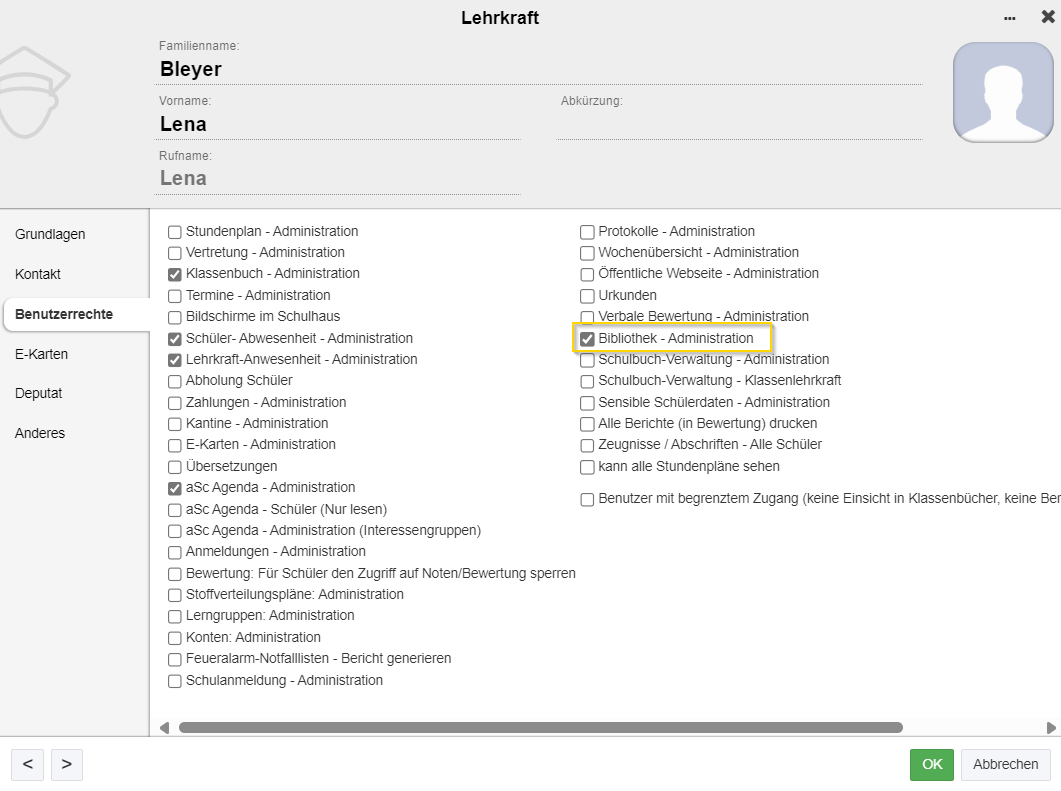1061x791 pixels.
Task: Enable Konten: Administration
Action: point(175,638)
